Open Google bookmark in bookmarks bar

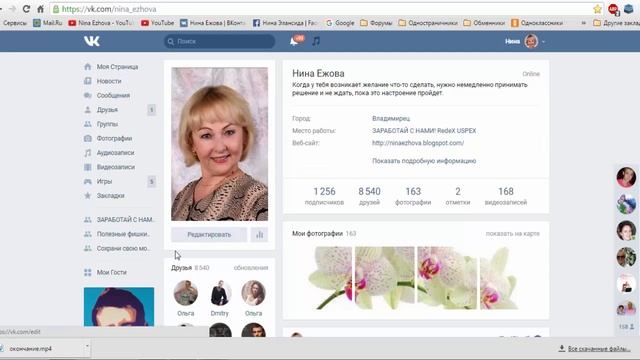pyautogui.click(x=340, y=23)
